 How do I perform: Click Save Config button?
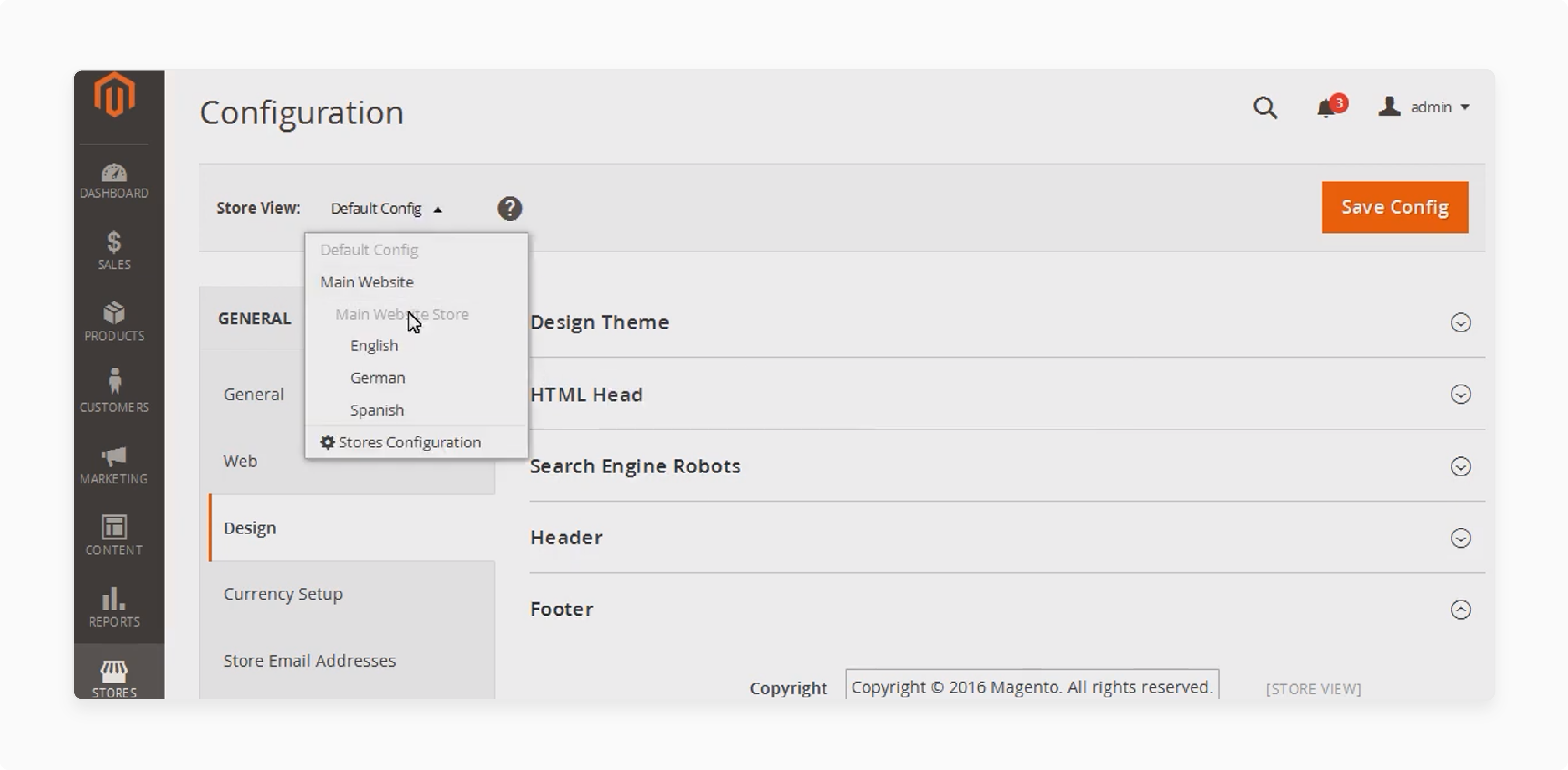click(x=1394, y=207)
